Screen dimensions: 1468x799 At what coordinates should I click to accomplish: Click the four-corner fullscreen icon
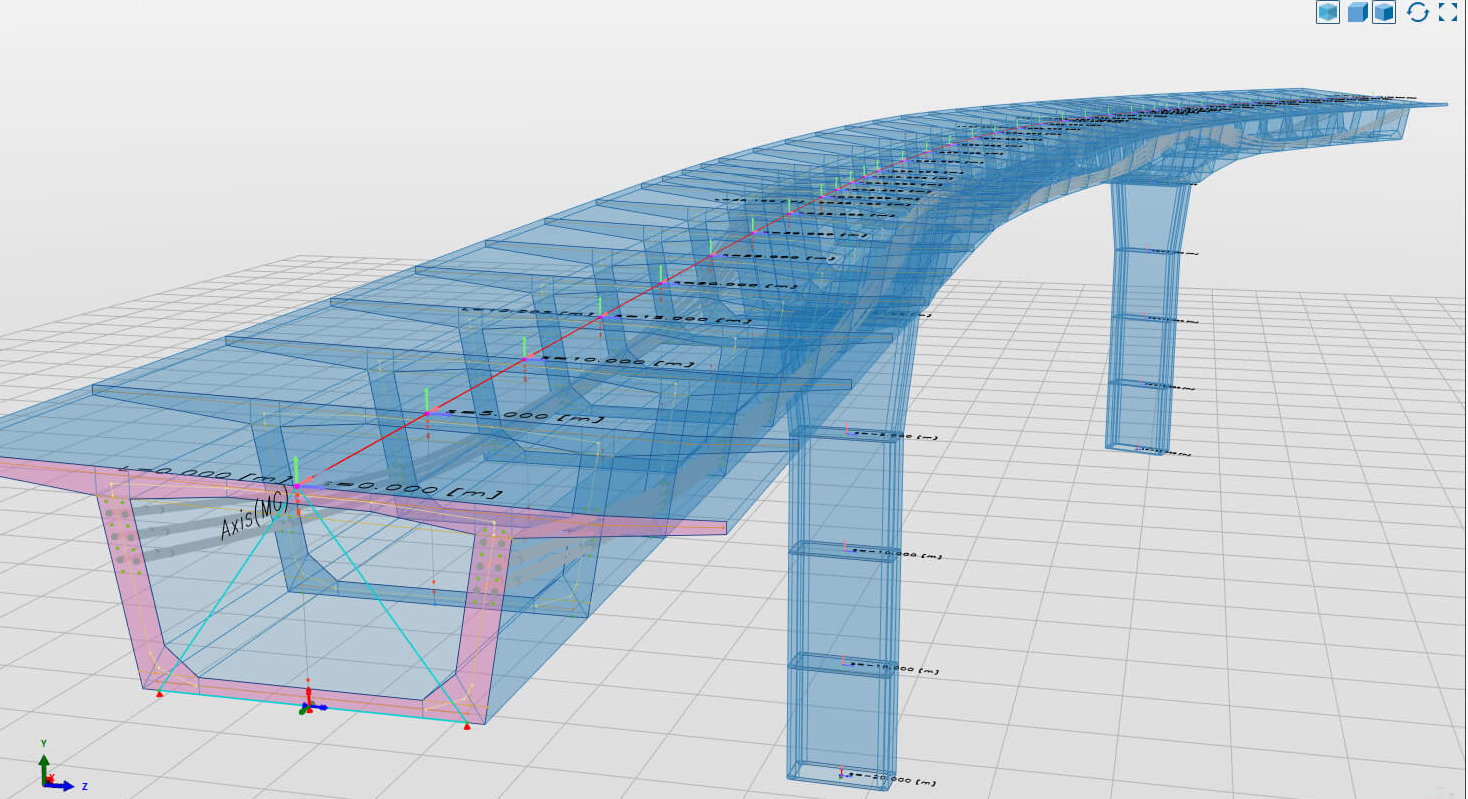(1447, 12)
